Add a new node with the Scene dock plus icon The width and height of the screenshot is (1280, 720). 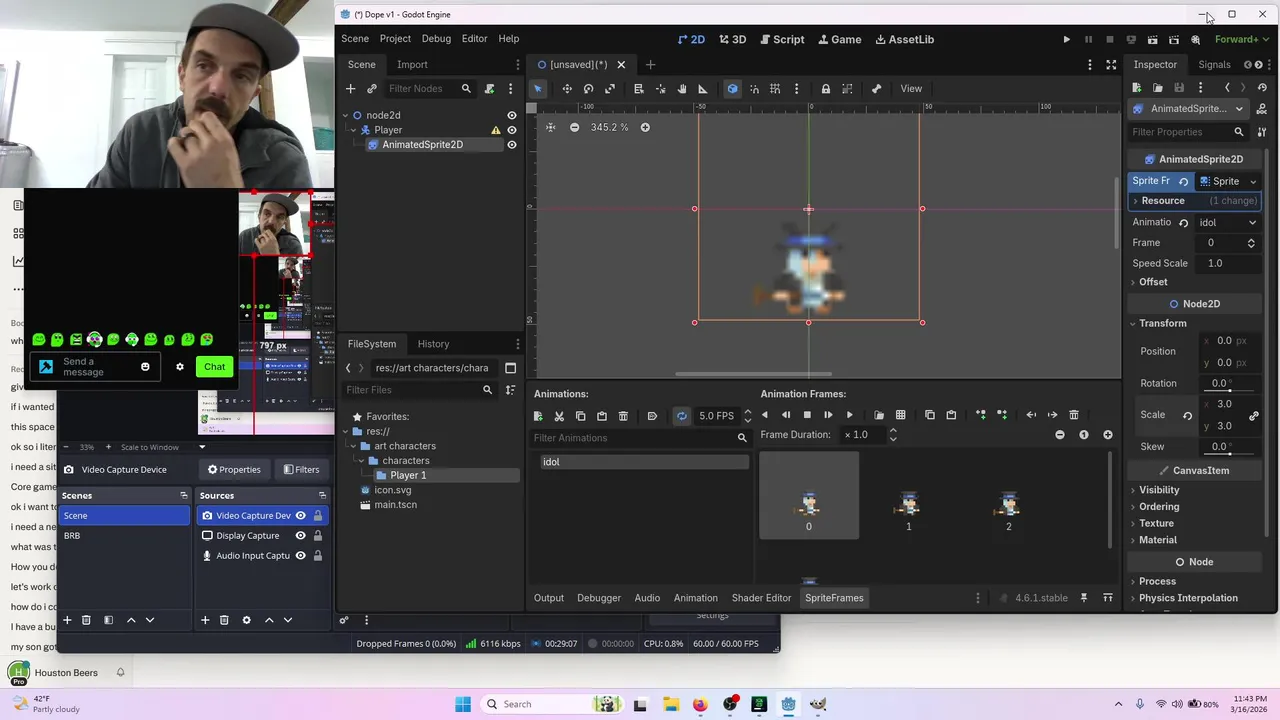pos(351,89)
